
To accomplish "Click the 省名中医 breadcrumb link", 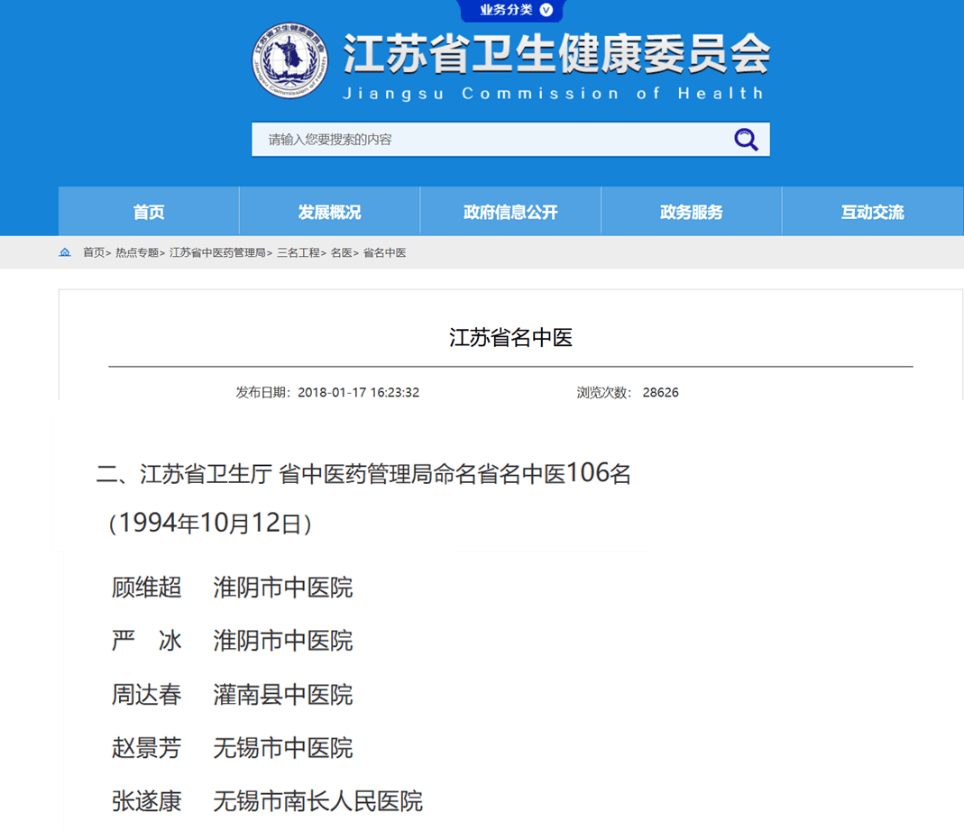I will click(x=384, y=253).
